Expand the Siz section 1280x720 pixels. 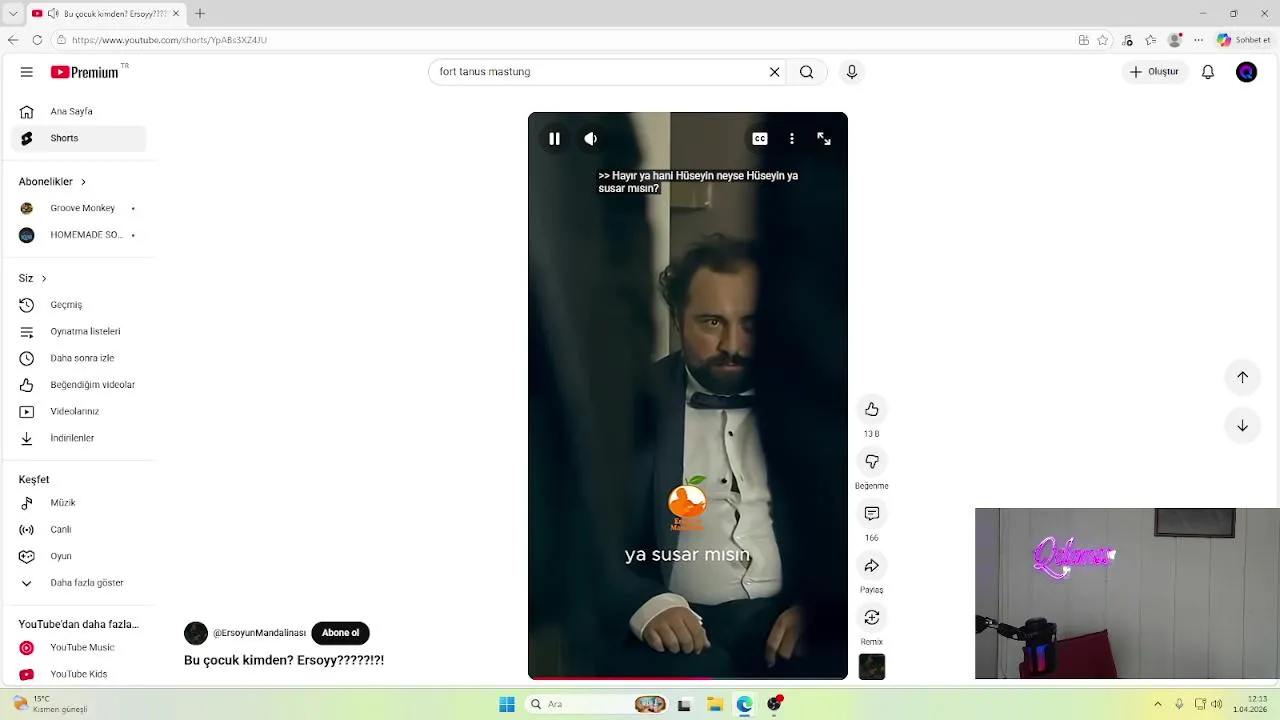(32, 278)
